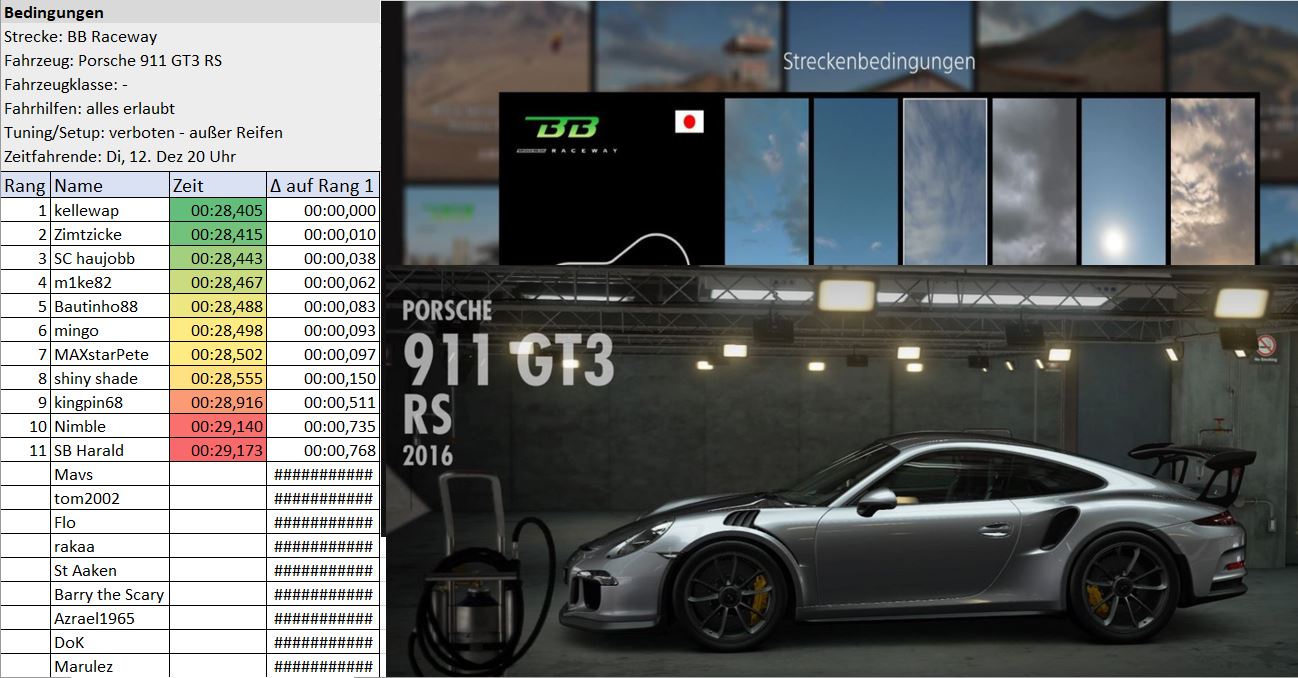Click the 'Zeit' column header

point(218,186)
